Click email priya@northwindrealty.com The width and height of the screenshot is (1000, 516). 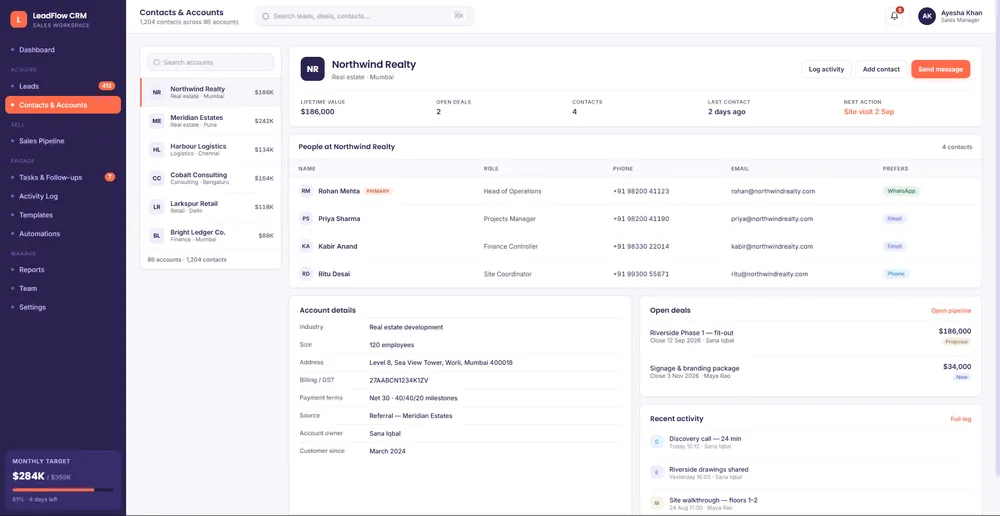[x=772, y=219]
